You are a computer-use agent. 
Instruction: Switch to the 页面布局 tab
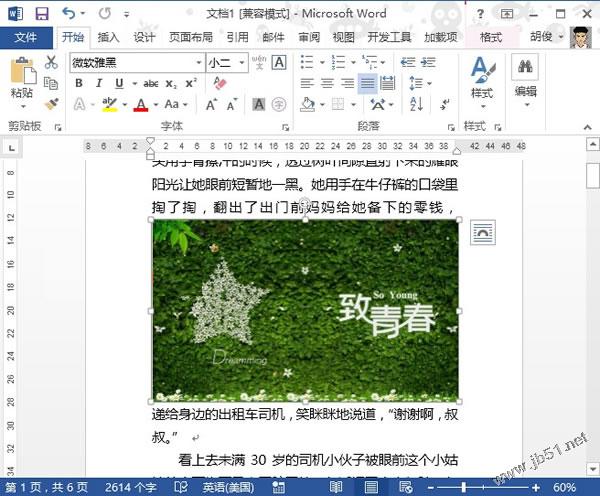click(191, 37)
